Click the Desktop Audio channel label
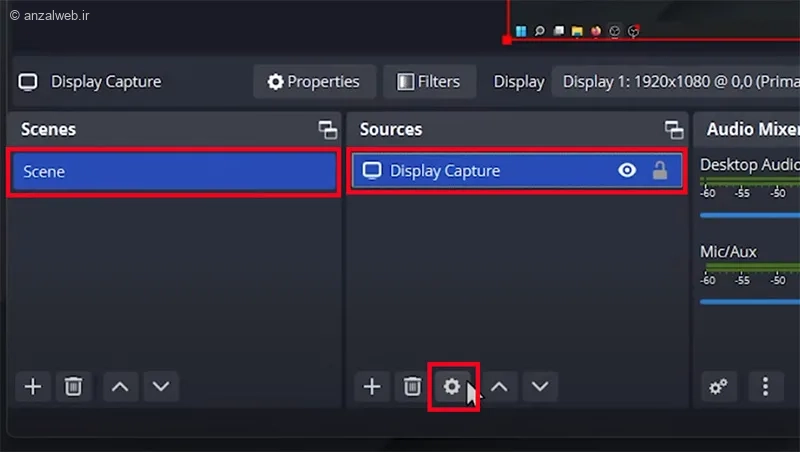The height and width of the screenshot is (452, 800). [749, 164]
